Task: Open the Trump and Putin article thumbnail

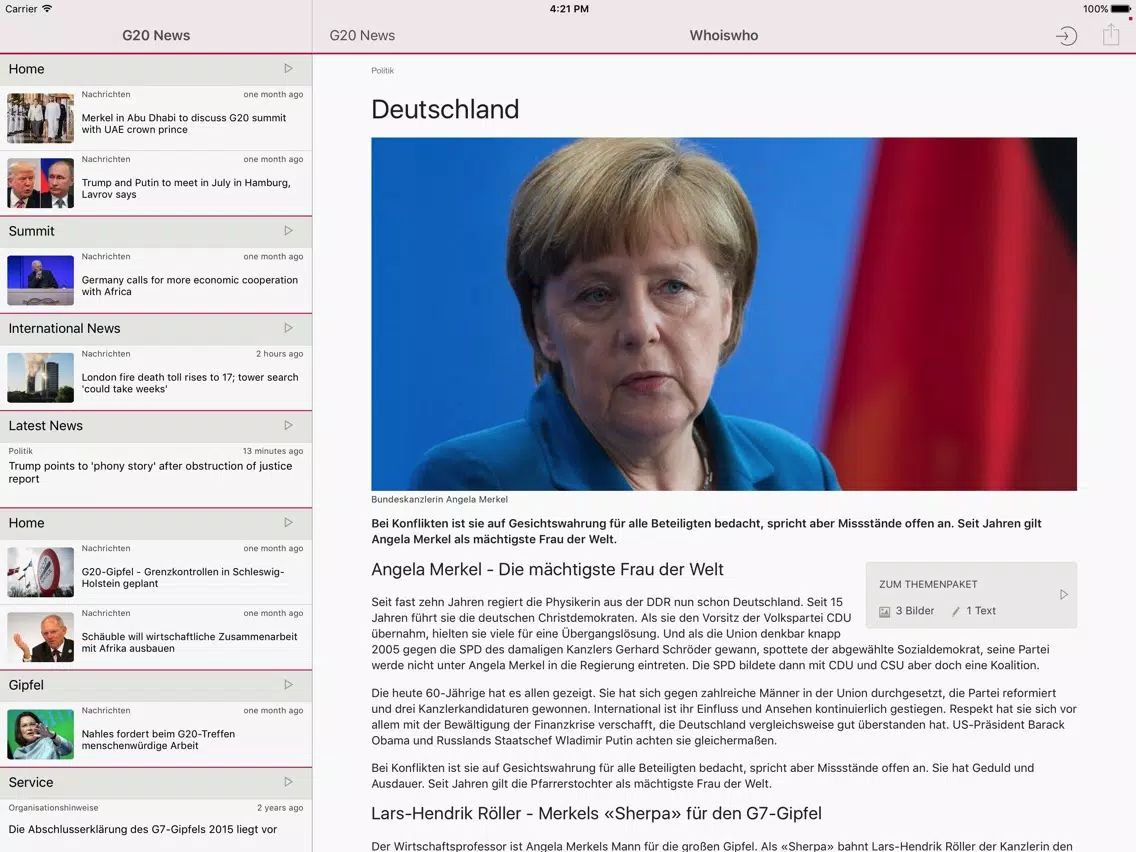Action: point(41,183)
